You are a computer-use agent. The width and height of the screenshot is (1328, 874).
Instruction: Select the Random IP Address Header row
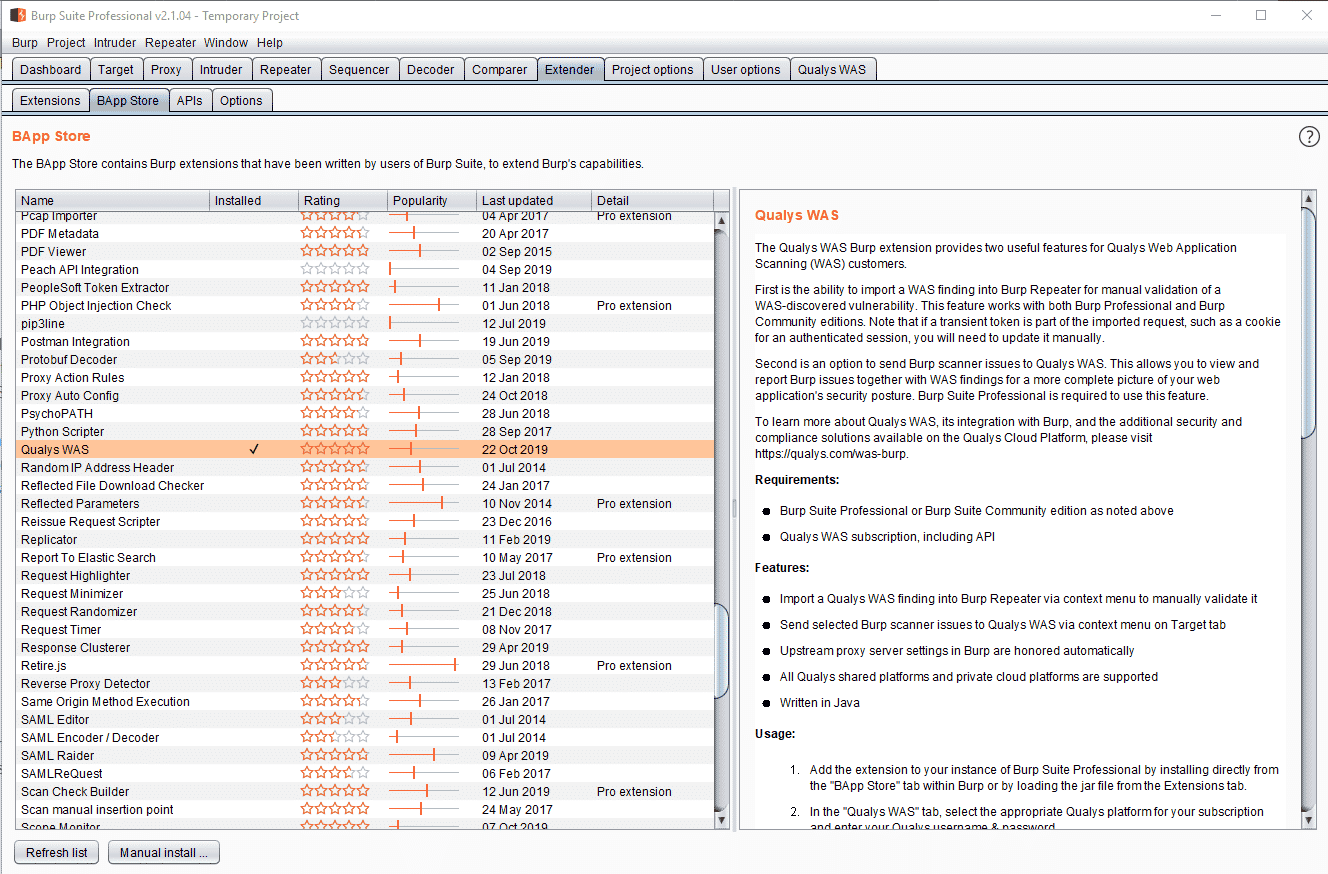tap(365, 468)
